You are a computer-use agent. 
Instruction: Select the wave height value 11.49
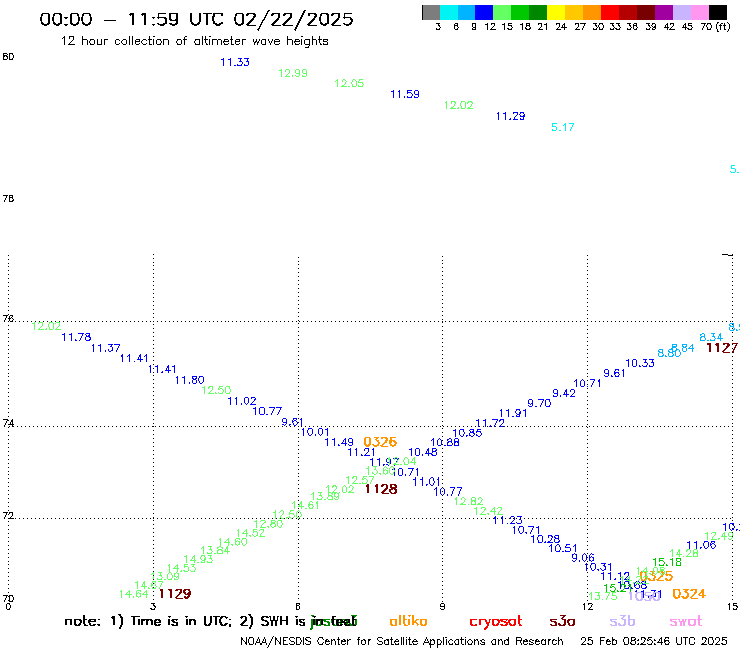[339, 442]
